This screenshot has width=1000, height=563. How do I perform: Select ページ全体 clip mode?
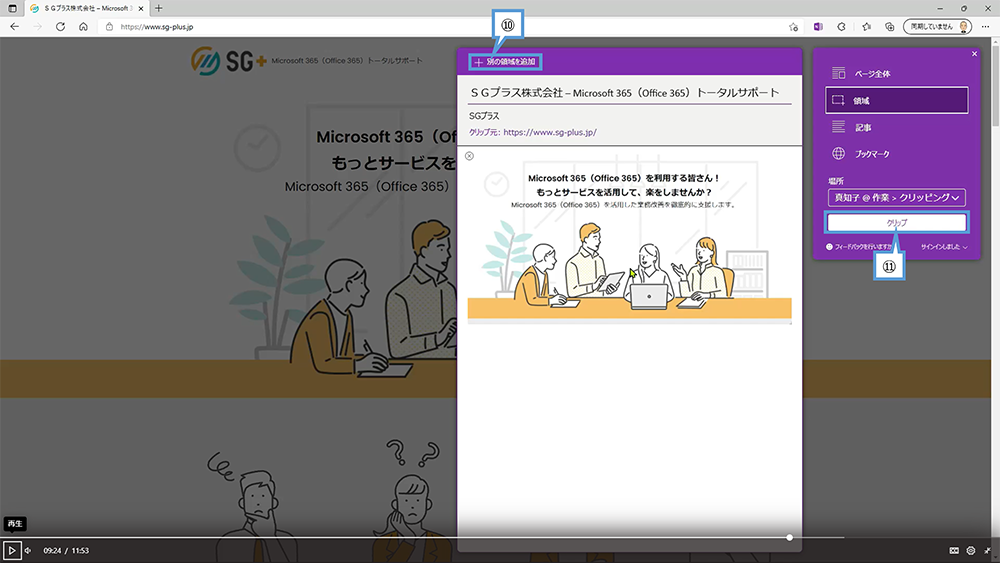pos(897,73)
